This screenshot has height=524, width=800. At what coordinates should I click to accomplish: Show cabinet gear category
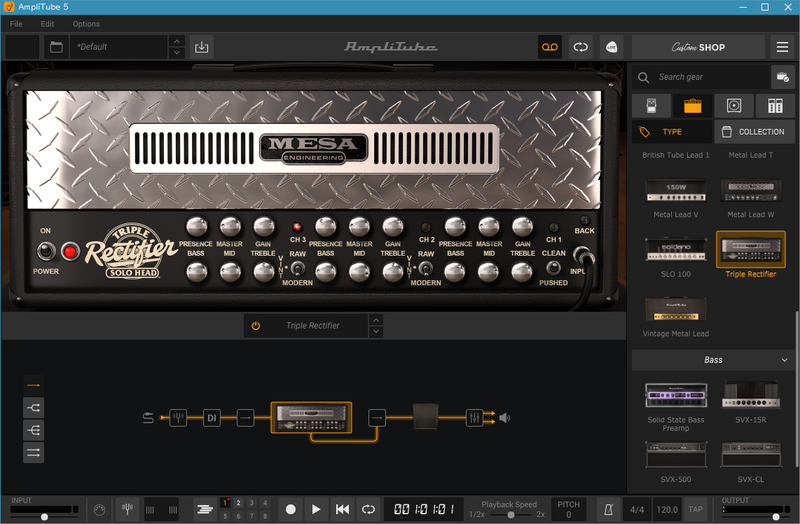pyautogui.click(x=734, y=106)
